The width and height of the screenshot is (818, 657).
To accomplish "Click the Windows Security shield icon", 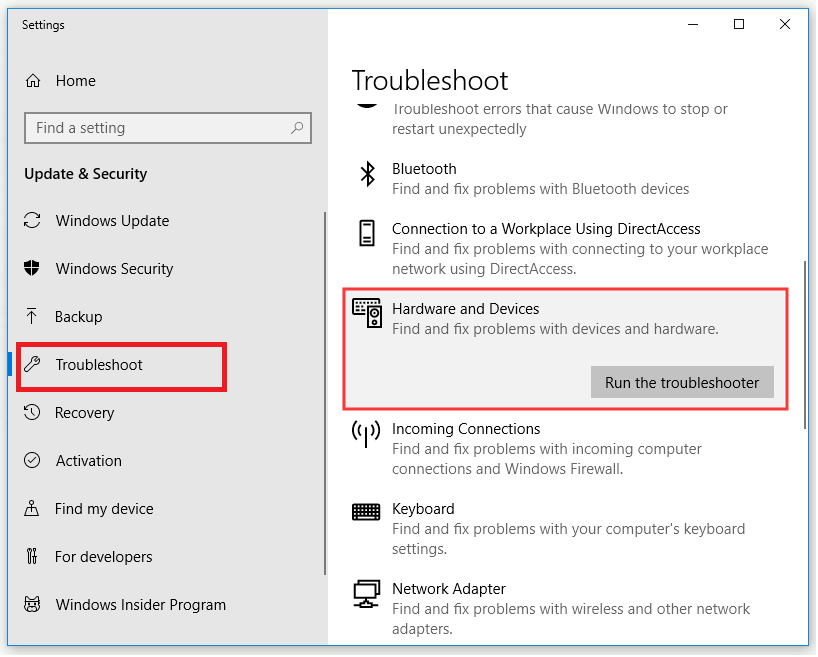I will click(32, 268).
